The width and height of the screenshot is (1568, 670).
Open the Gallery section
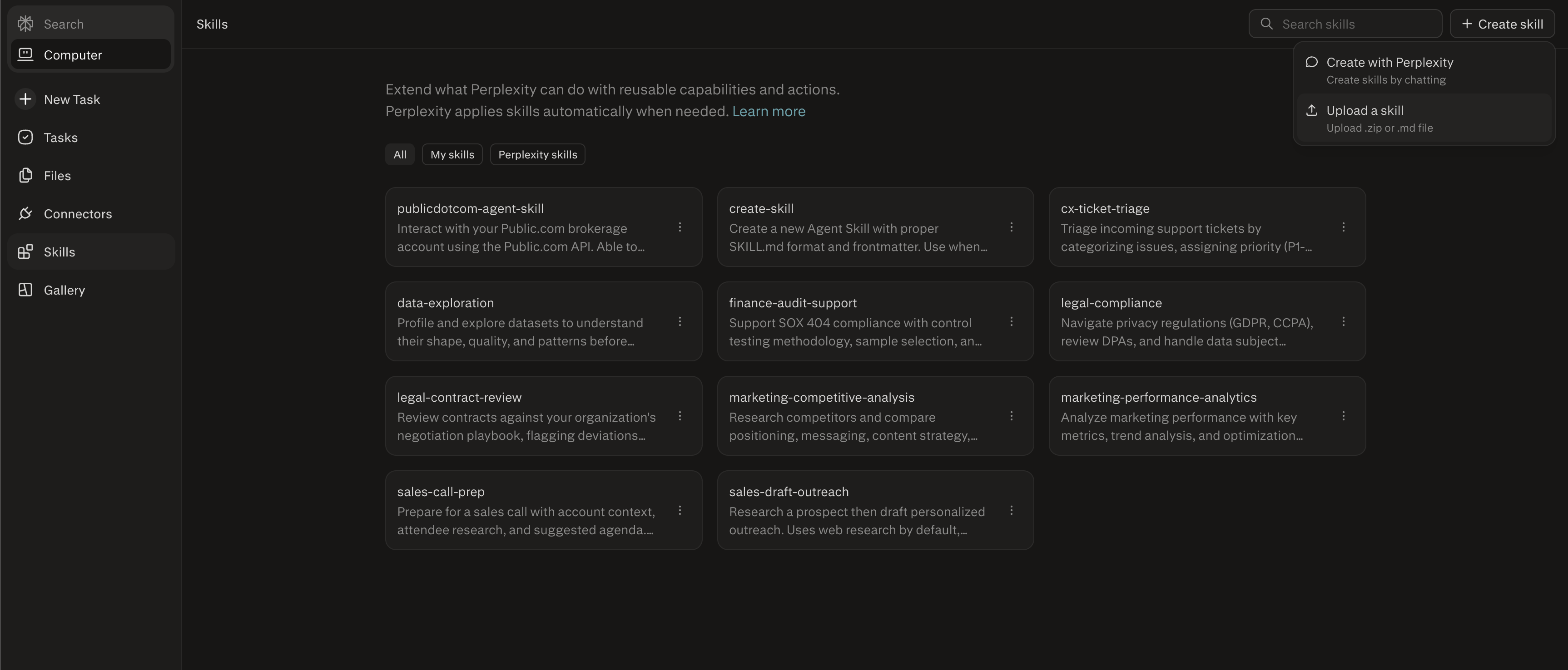tap(64, 290)
